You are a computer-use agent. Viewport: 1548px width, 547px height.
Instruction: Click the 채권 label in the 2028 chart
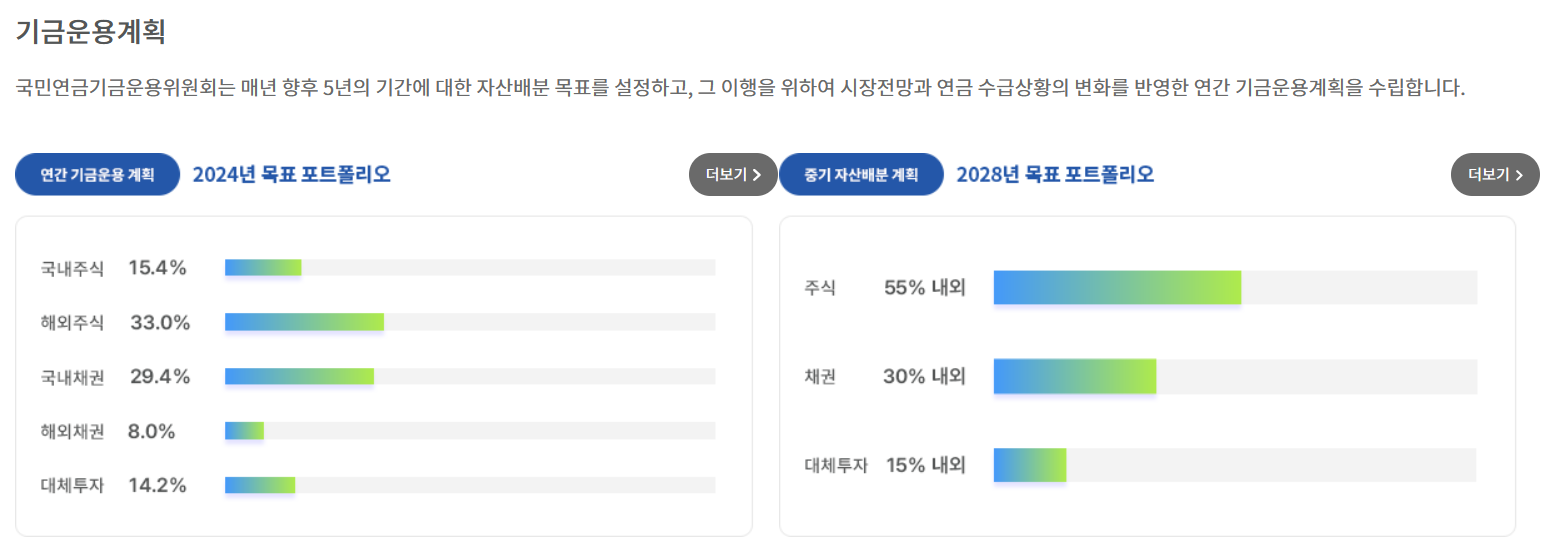tap(820, 377)
